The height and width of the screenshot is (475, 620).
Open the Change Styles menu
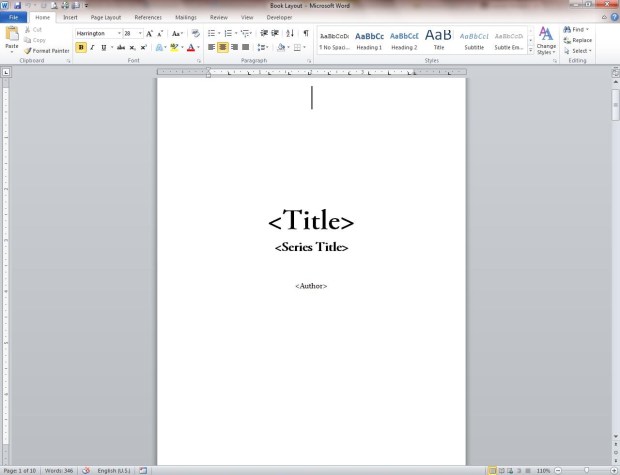[546, 40]
